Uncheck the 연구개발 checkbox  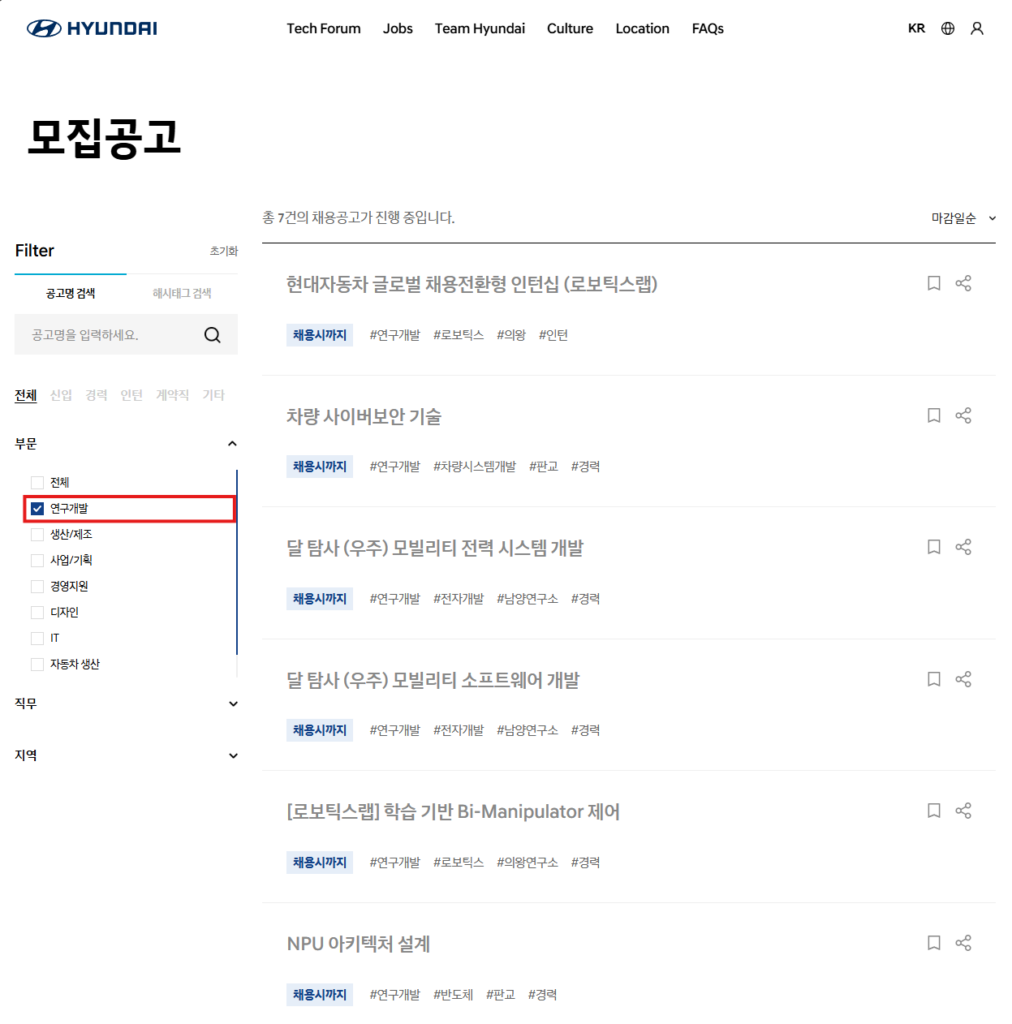pos(37,509)
